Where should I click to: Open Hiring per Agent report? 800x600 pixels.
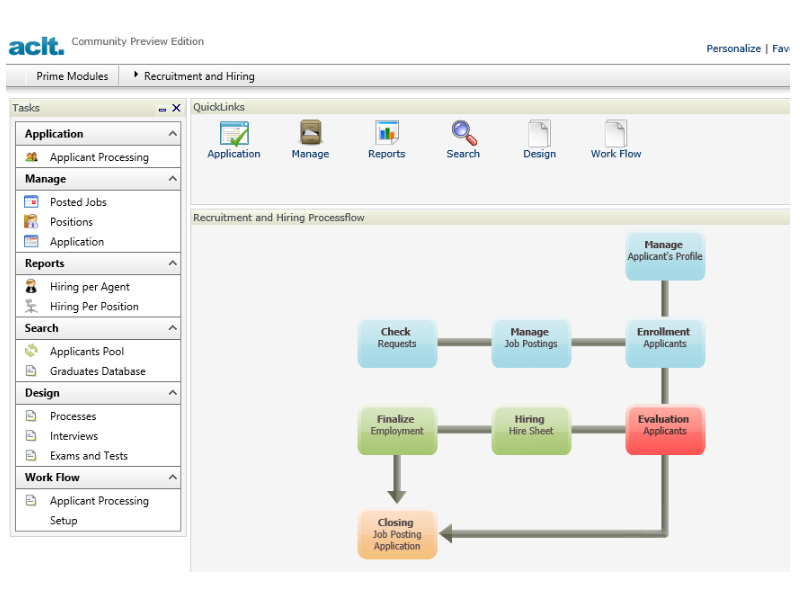(x=90, y=287)
